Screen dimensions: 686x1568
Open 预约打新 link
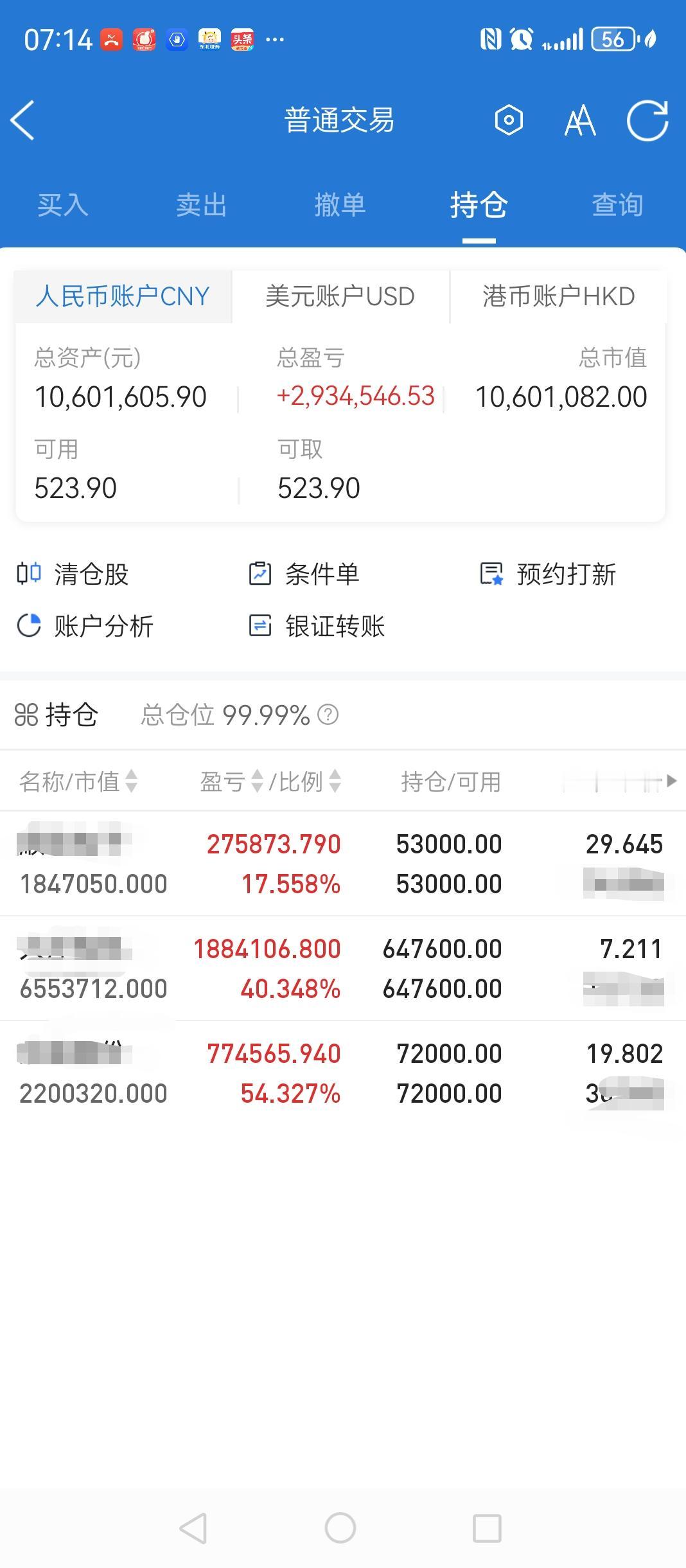point(567,574)
